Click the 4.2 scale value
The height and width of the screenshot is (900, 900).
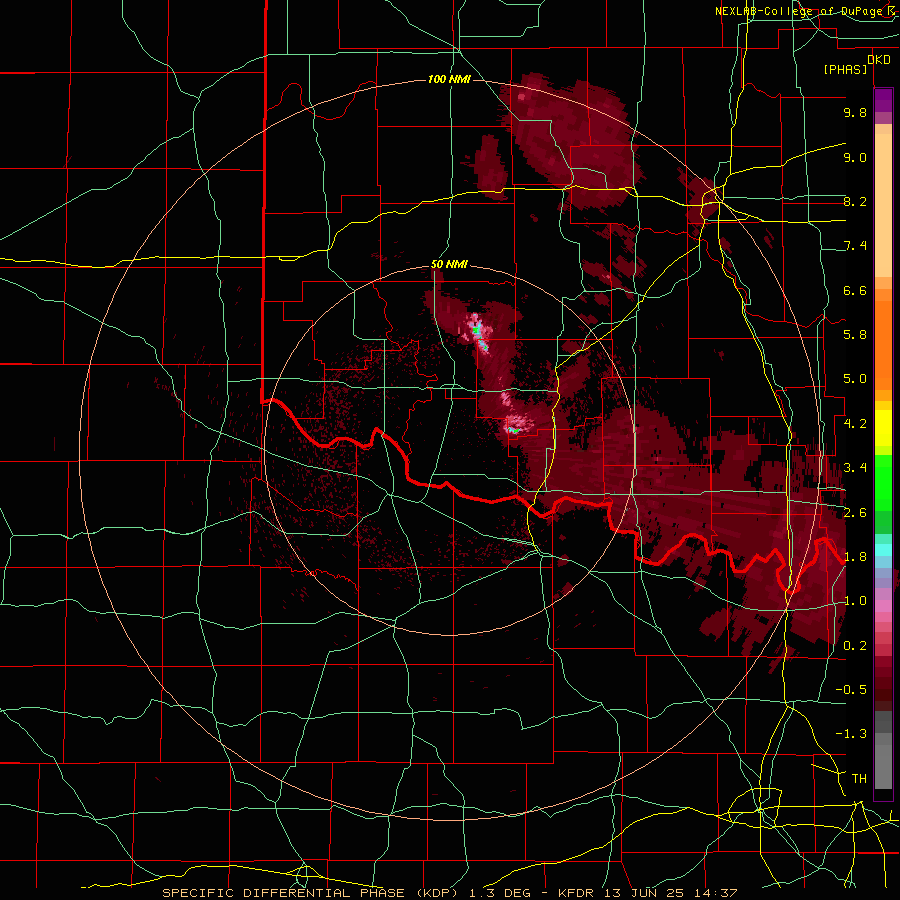pyautogui.click(x=855, y=424)
